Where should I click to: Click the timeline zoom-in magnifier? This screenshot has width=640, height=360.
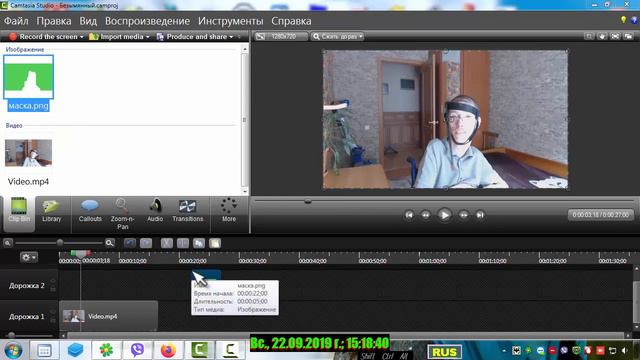[109, 243]
